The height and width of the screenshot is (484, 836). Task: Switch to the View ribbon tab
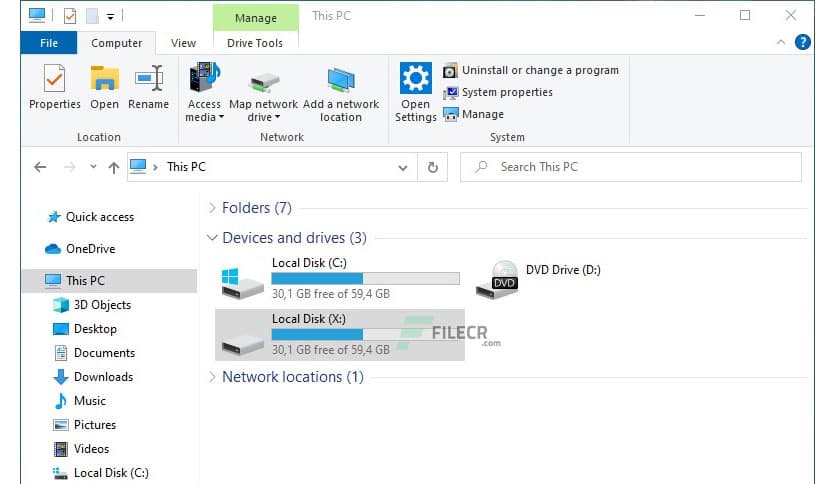pos(183,43)
